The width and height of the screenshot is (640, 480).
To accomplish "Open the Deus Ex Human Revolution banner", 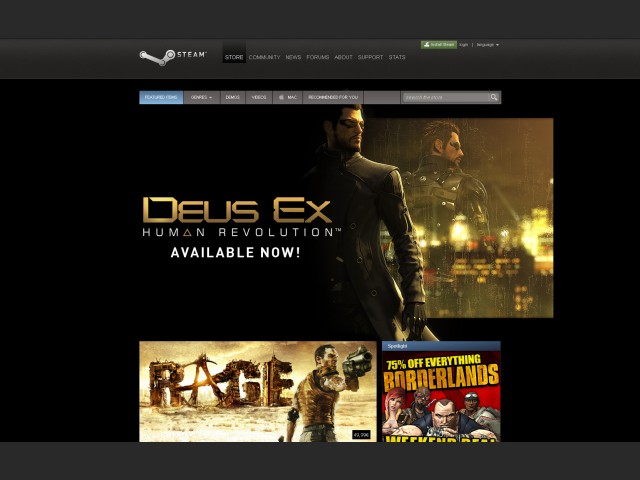I will coord(346,220).
